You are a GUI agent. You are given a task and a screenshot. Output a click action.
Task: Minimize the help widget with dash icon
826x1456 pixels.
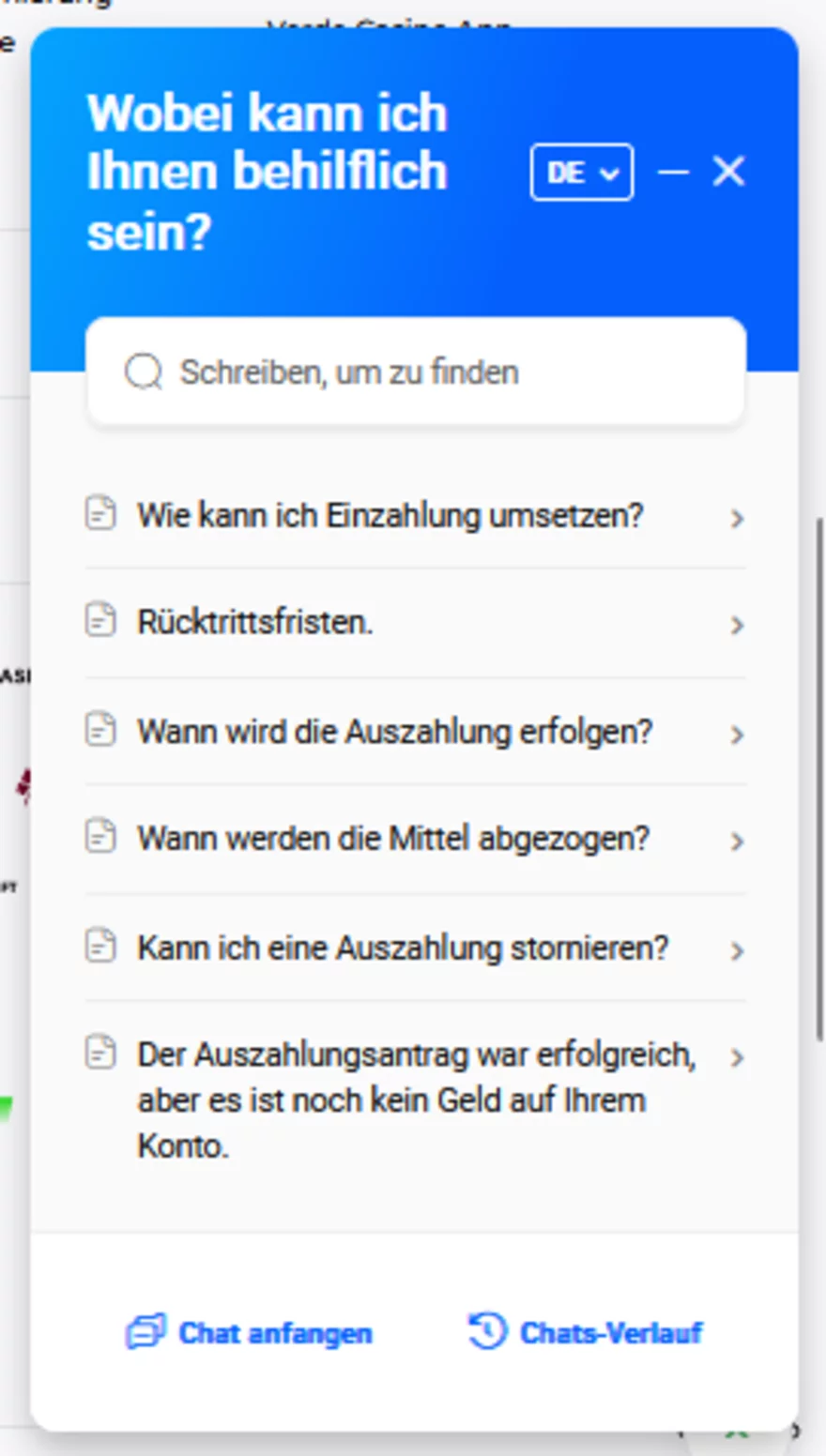pyautogui.click(x=673, y=173)
